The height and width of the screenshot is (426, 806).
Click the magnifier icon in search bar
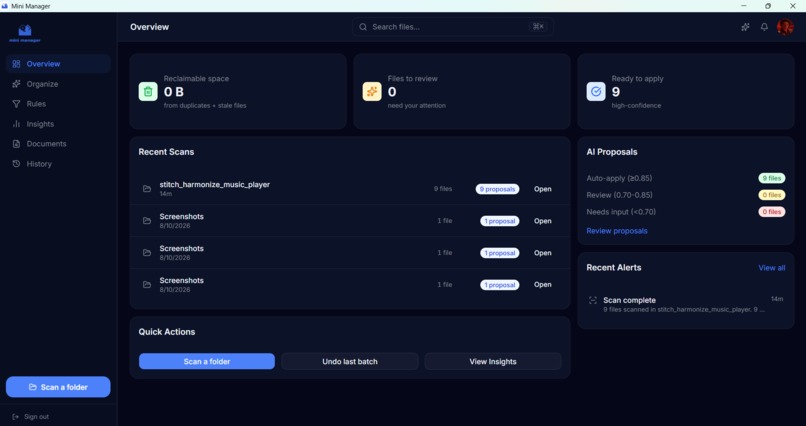click(x=363, y=27)
